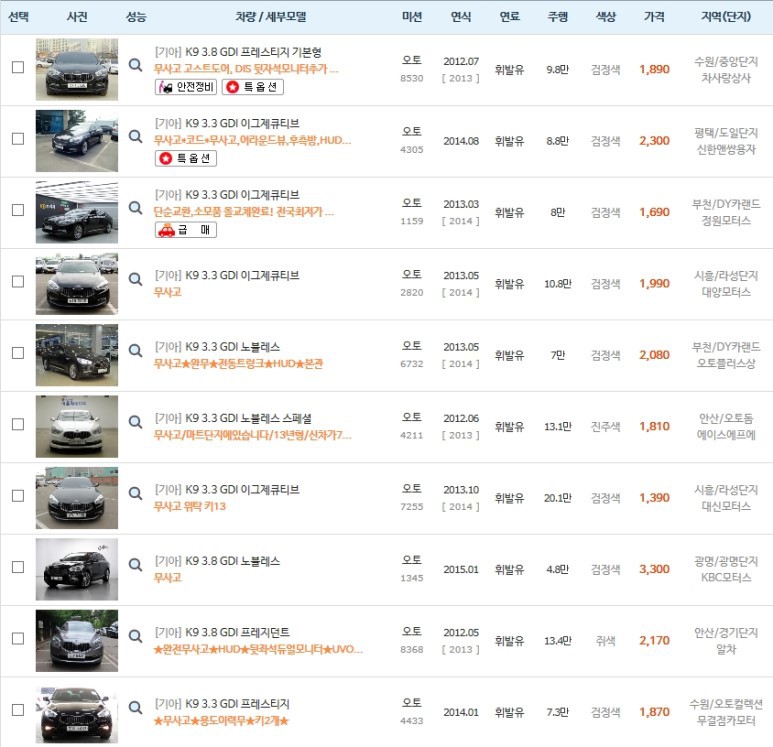The image size is (773, 747).
Task: Open K9 3.3 GDI 프레스티지 listing
Action: [222, 704]
